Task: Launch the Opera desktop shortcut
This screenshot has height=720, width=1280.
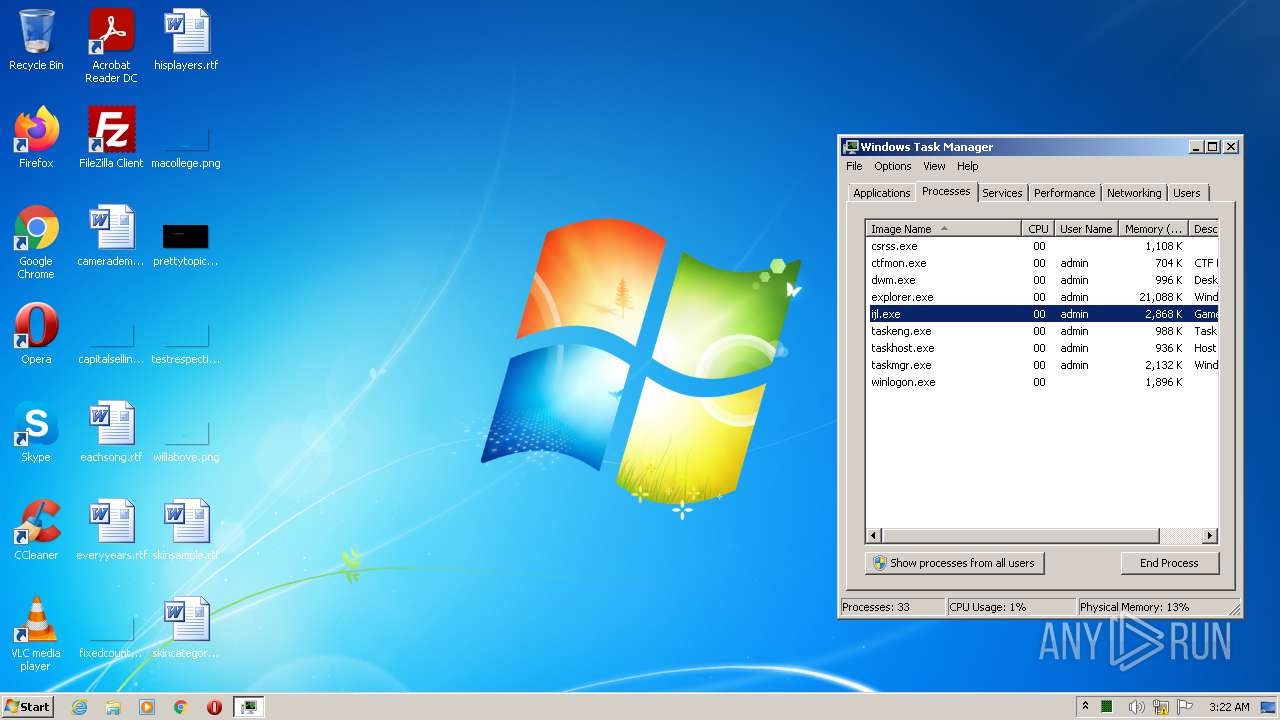Action: (x=36, y=334)
